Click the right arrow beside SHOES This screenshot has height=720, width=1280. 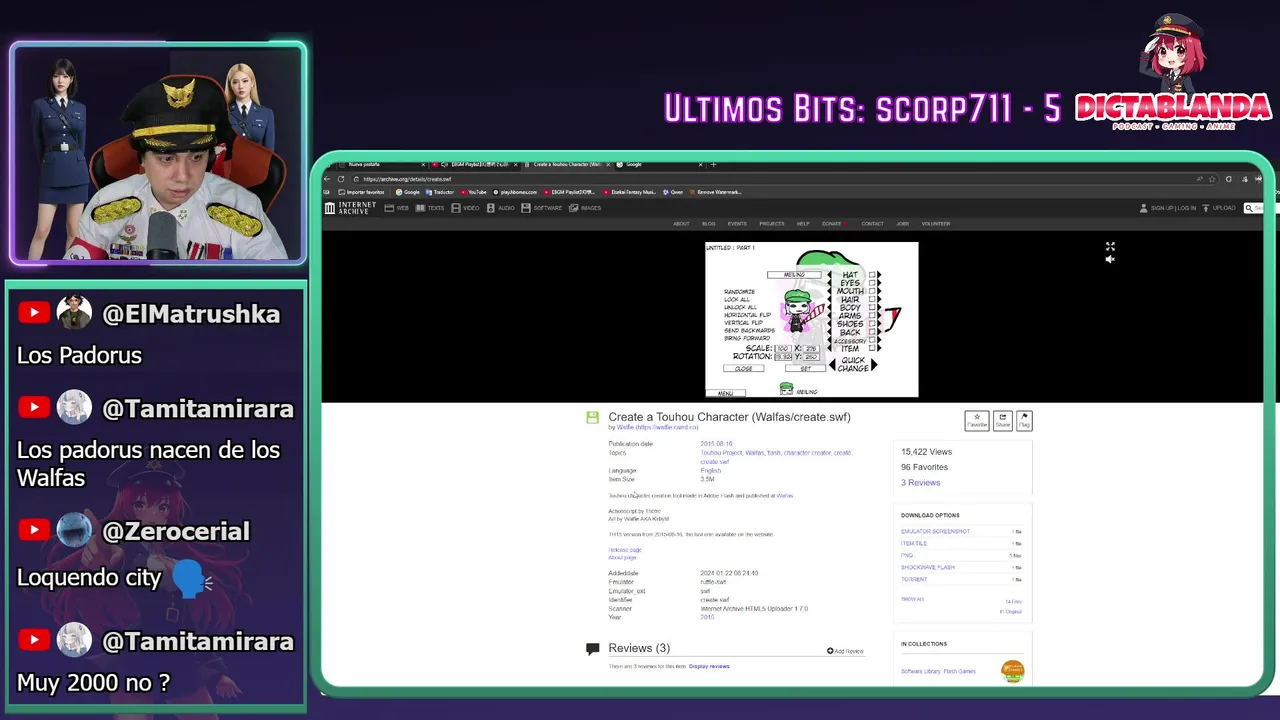point(880,323)
